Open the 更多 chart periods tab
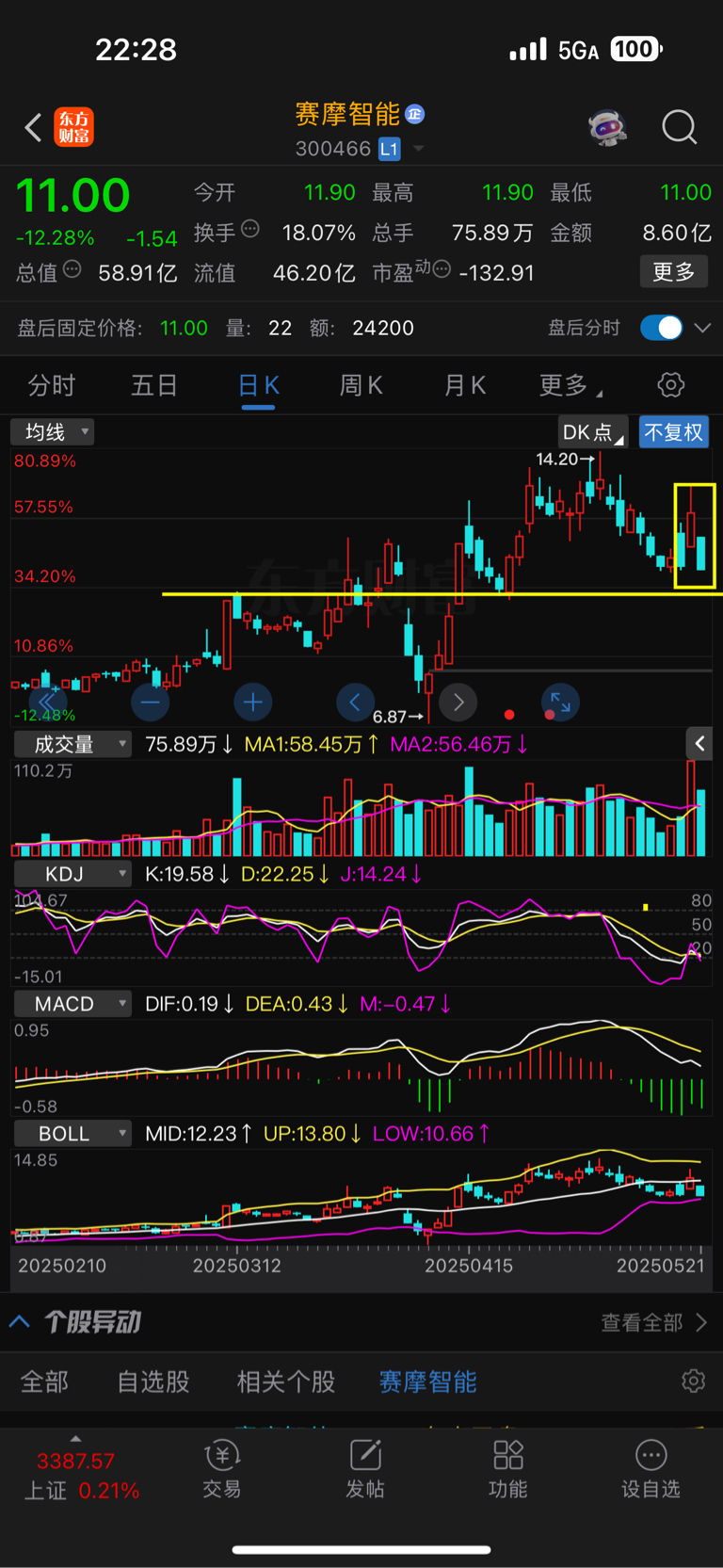723x1568 pixels. (569, 385)
